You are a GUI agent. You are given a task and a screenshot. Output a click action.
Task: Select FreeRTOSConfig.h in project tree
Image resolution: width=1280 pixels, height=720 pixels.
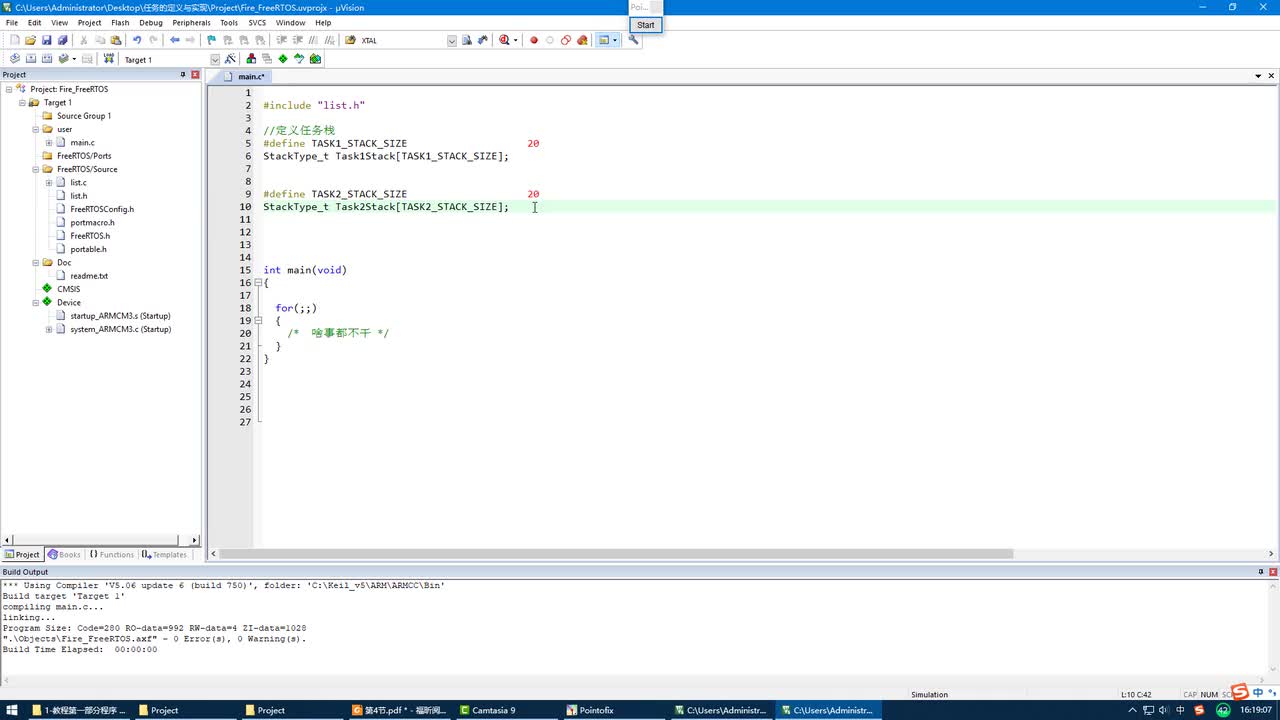click(102, 209)
